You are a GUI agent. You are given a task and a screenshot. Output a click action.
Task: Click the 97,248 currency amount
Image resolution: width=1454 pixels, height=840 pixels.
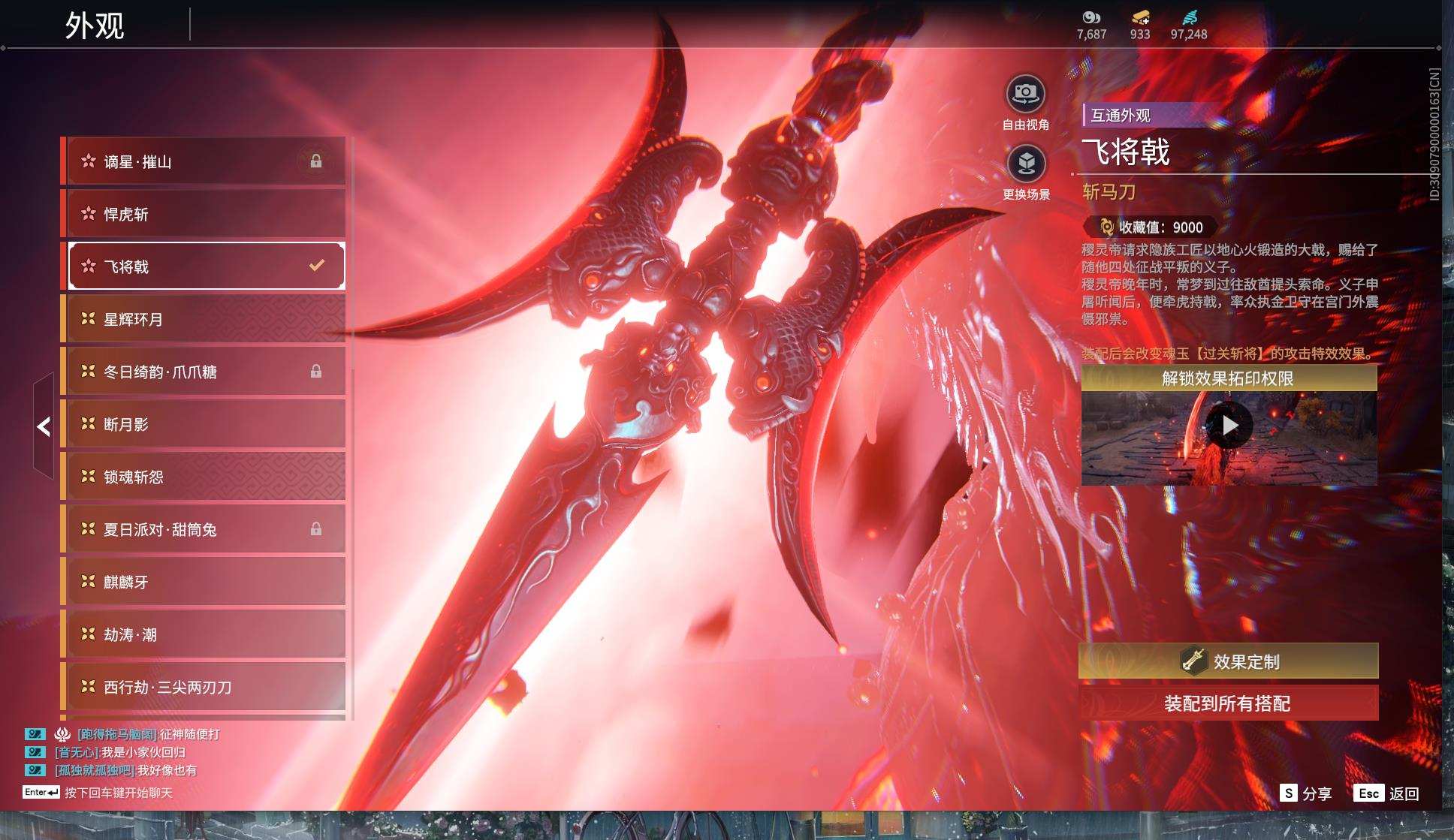[1189, 35]
